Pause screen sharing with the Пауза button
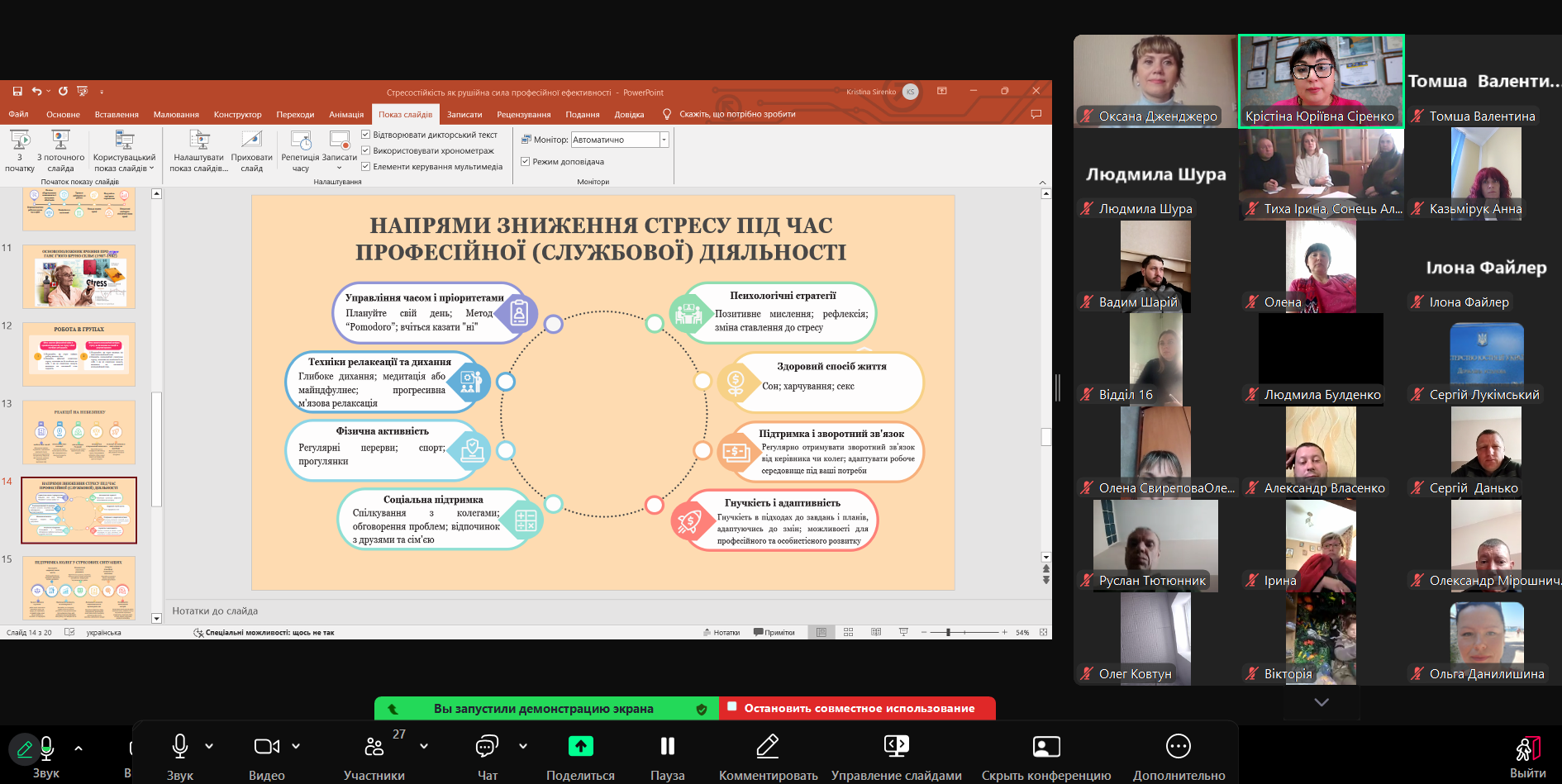The image size is (1562, 784). click(x=667, y=747)
